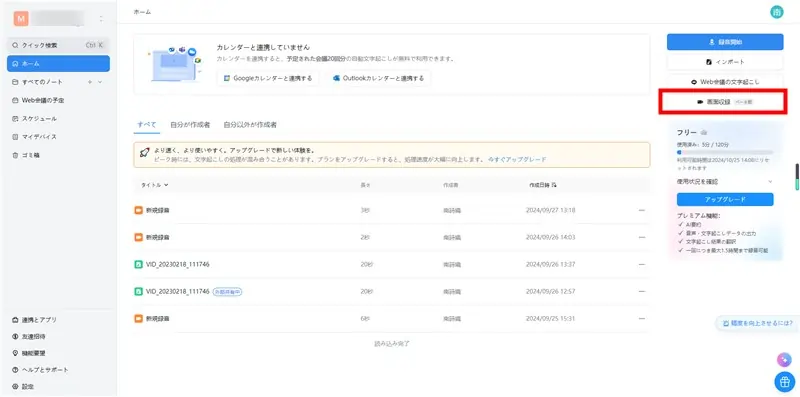This screenshot has width=800, height=397.
Task: Switch to the 自分が作成者 tab
Action: point(190,125)
